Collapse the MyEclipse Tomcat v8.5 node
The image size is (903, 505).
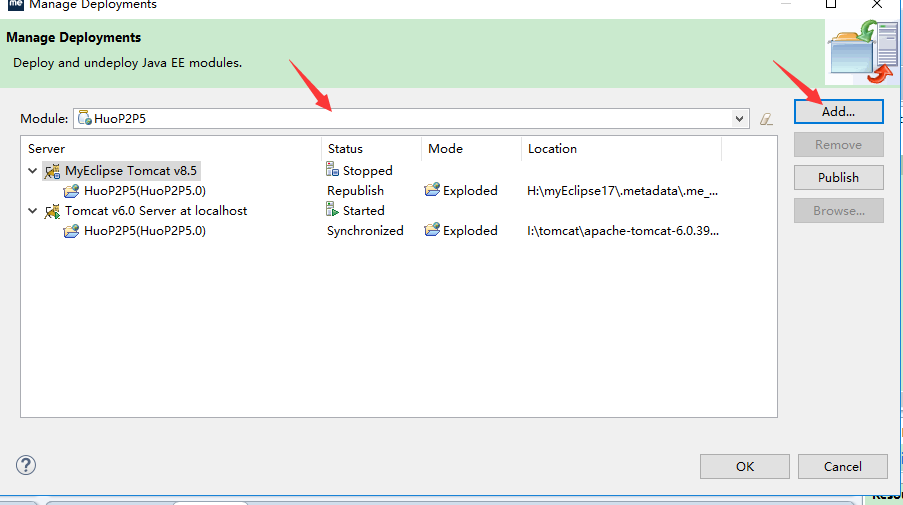click(33, 171)
